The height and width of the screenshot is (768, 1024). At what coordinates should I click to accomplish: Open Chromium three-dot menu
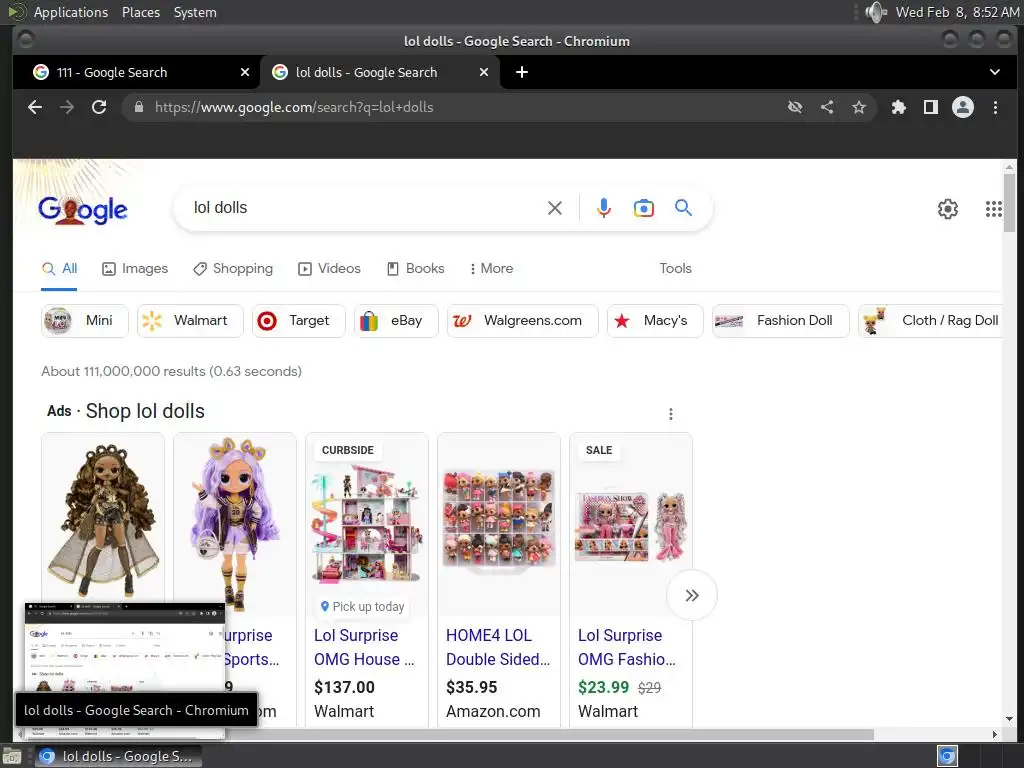point(995,107)
